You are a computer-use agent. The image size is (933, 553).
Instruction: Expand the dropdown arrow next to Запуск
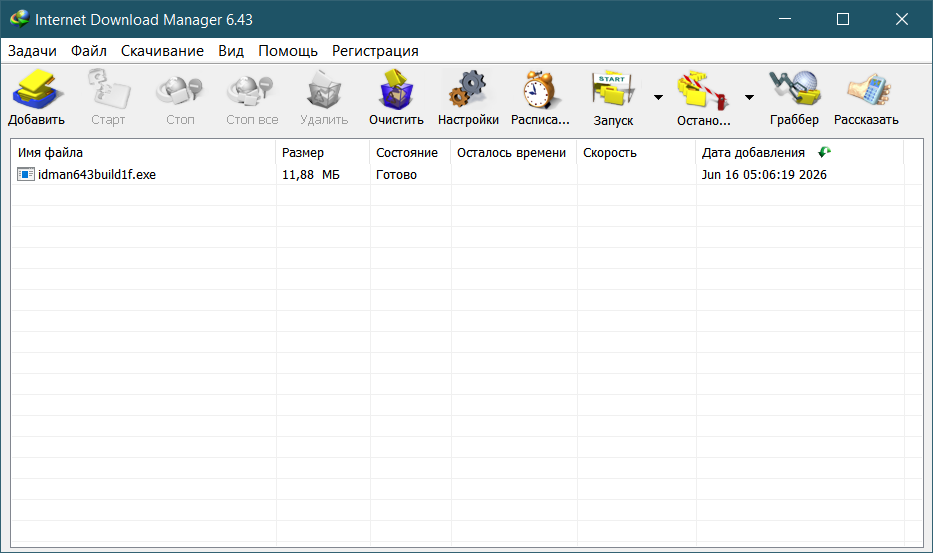tap(658, 97)
